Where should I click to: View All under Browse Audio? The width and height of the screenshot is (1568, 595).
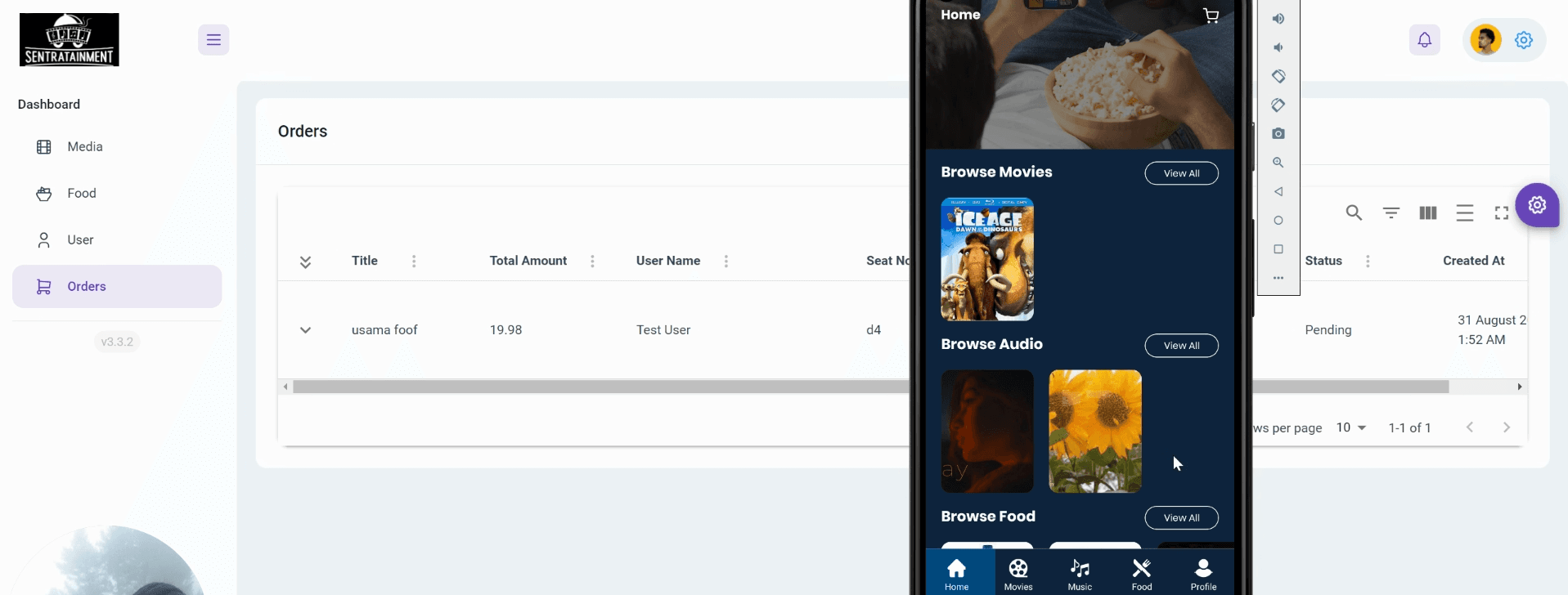tap(1181, 346)
